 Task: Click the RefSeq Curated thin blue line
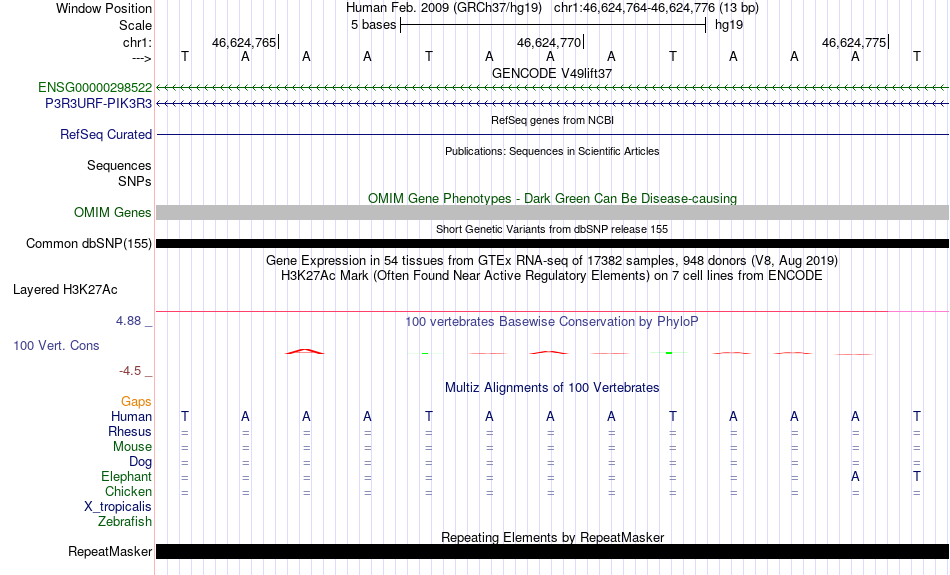pos(553,135)
